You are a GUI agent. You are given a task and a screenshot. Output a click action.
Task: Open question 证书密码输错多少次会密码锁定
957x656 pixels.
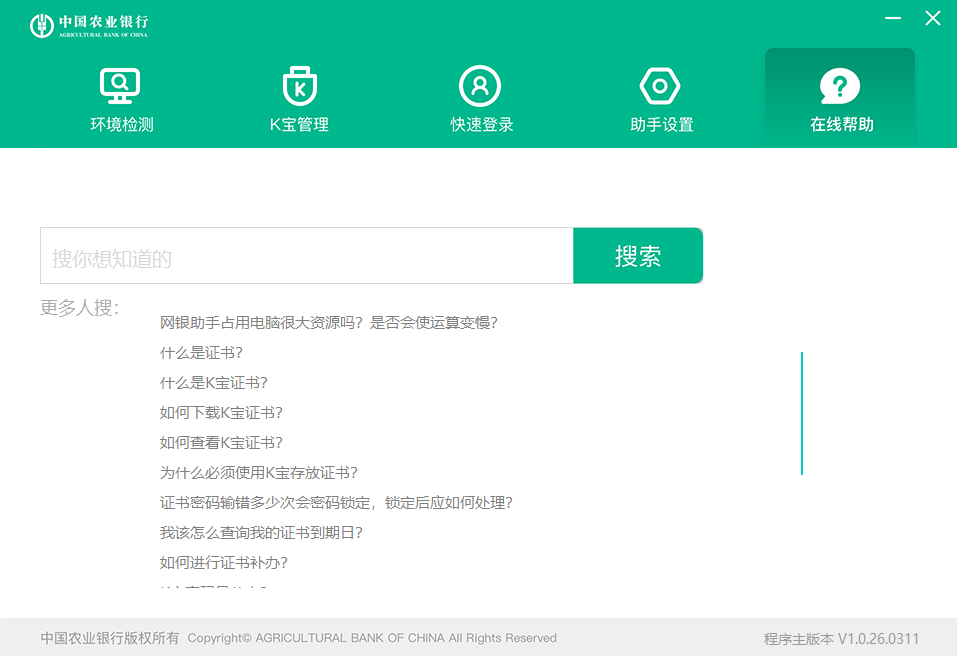(336, 502)
